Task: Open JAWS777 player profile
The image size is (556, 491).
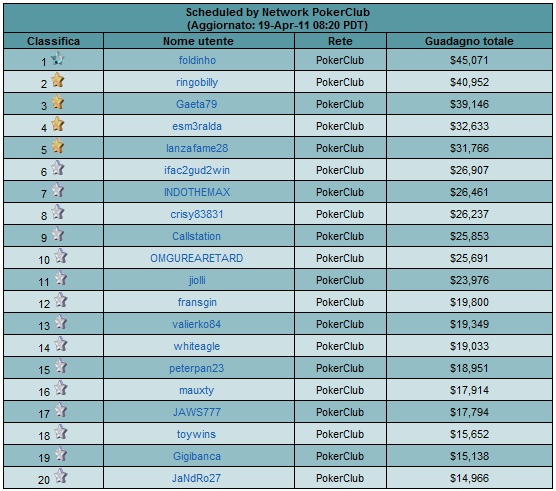Action: tap(197, 412)
